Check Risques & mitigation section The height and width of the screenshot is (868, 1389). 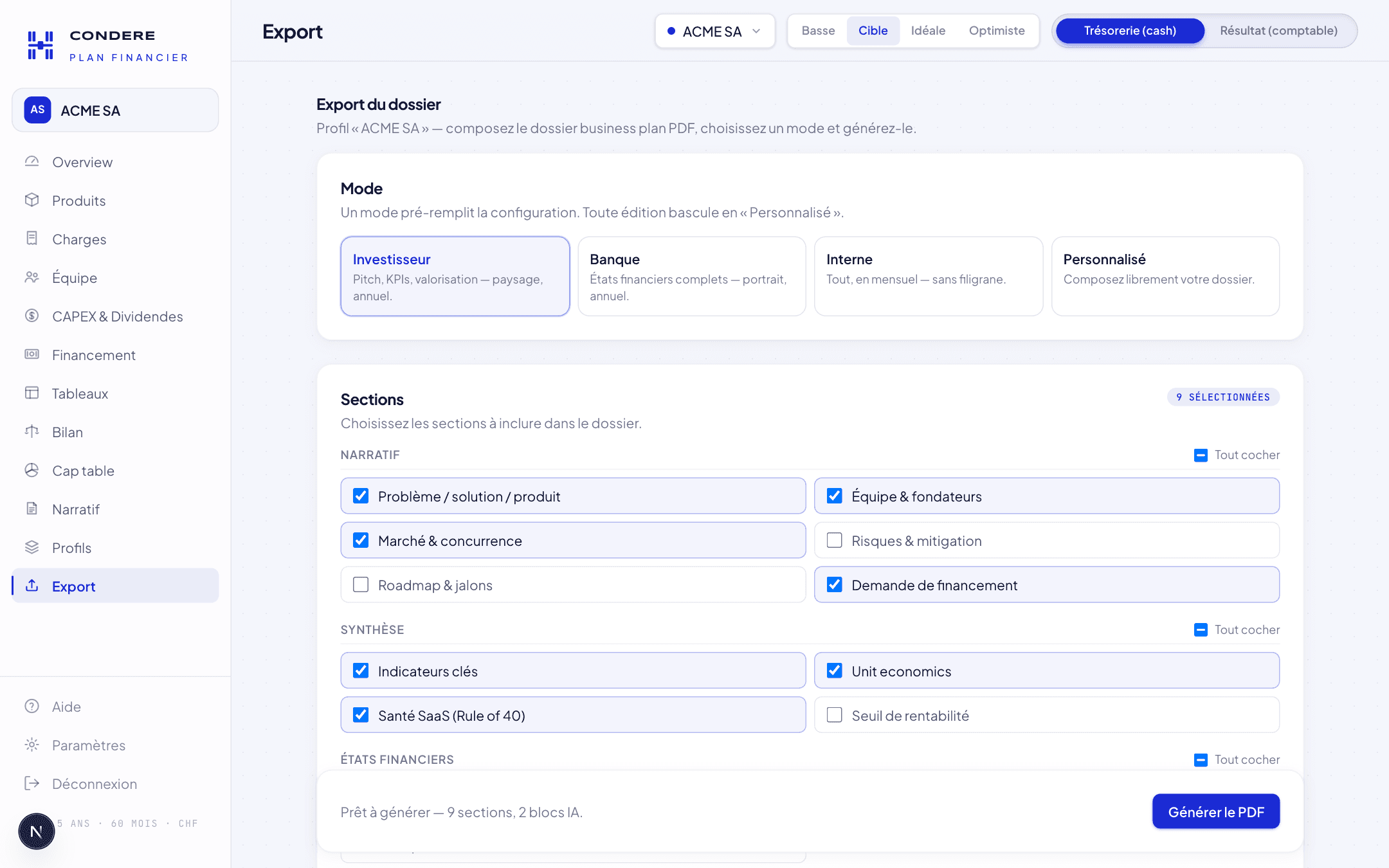click(x=835, y=540)
